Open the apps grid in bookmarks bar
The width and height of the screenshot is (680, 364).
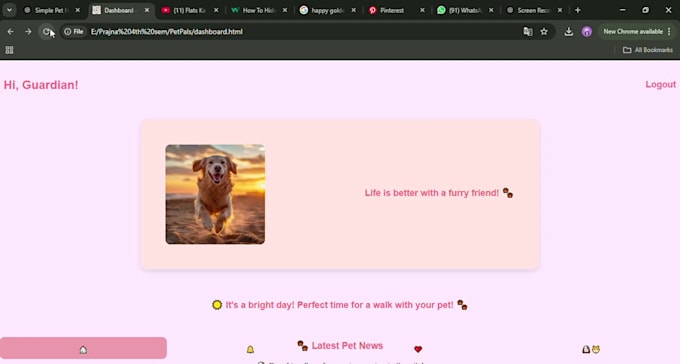click(x=9, y=50)
